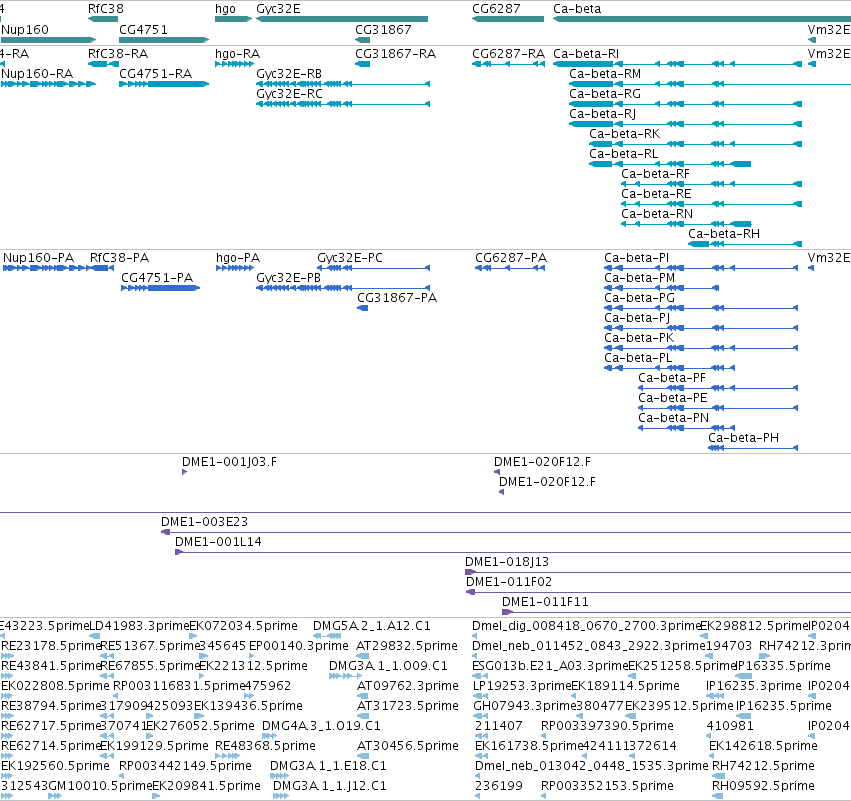Click EST label AT09762.3prime
Image resolution: width=851 pixels, height=801 pixels.
(x=408, y=686)
